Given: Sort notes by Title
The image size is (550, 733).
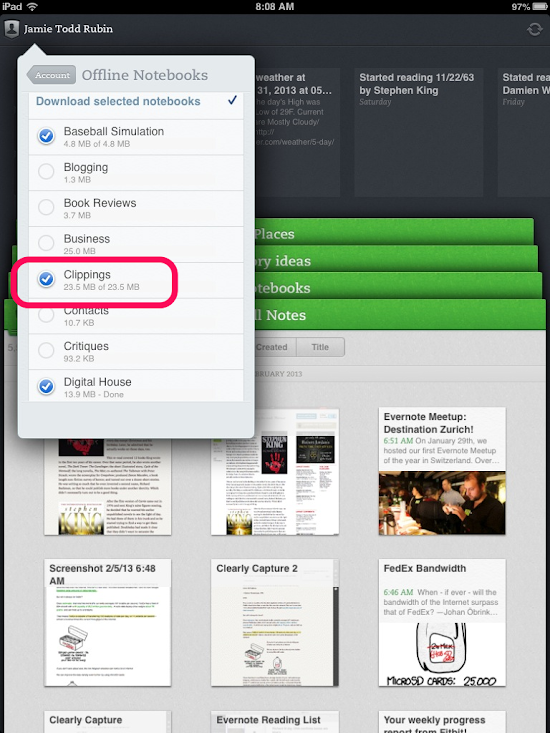Looking at the screenshot, I should click(321, 347).
